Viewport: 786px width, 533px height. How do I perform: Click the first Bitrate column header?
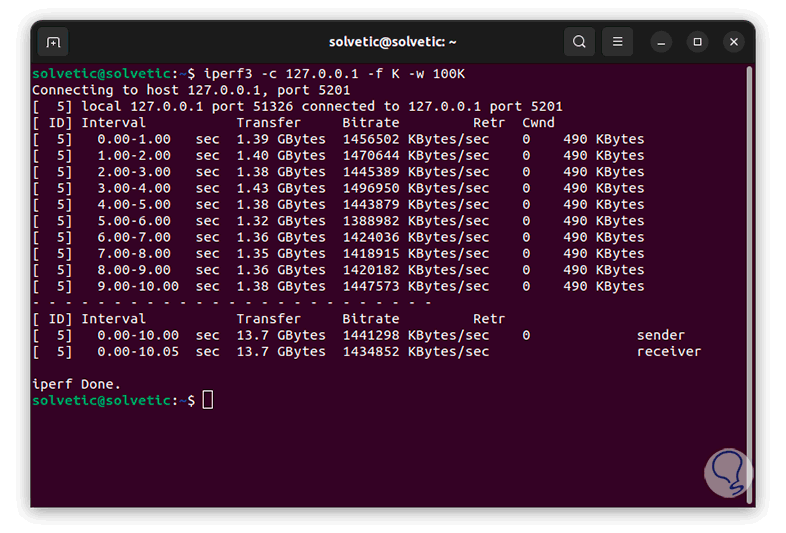371,123
